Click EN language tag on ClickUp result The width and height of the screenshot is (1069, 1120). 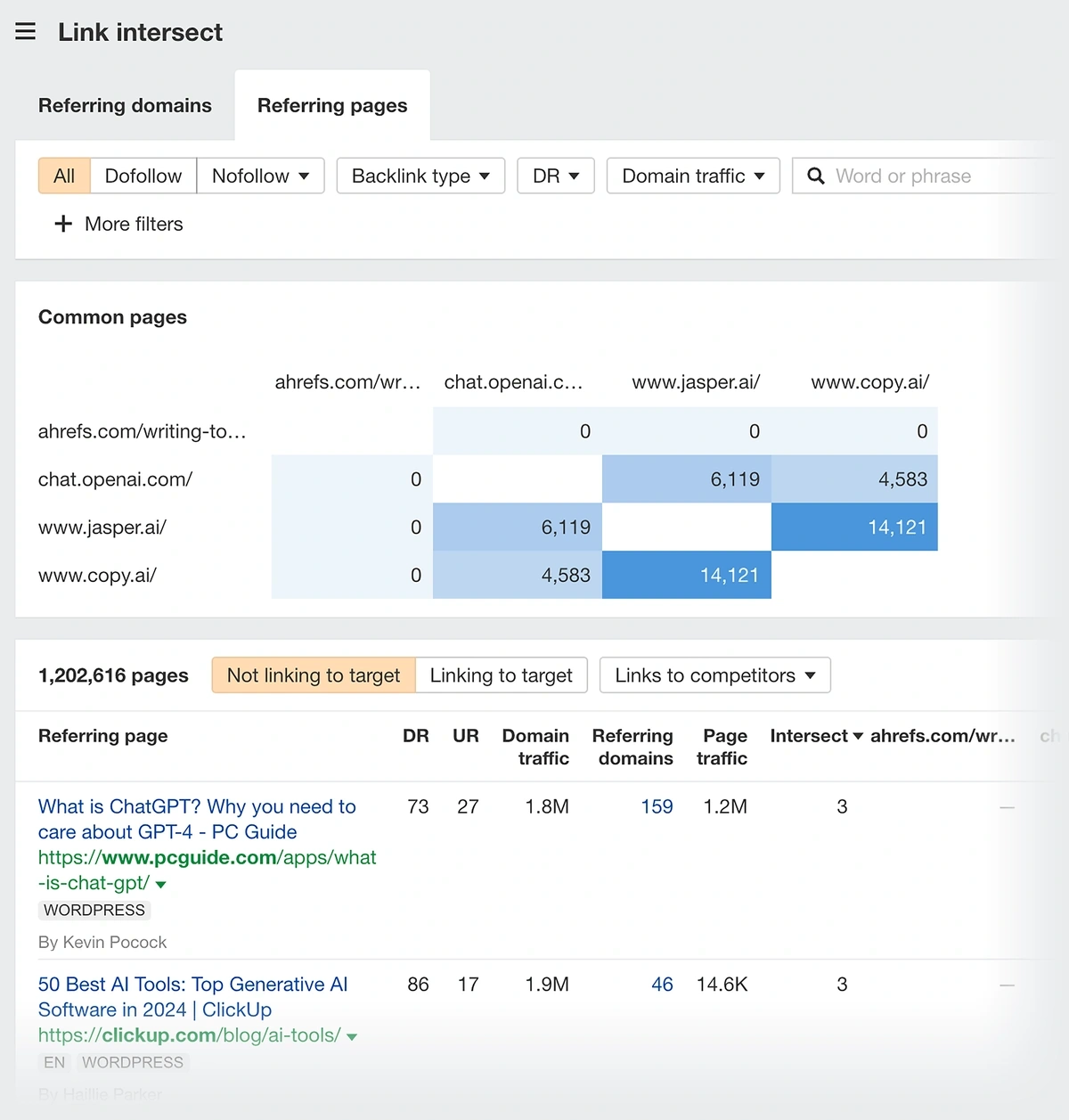click(54, 1062)
